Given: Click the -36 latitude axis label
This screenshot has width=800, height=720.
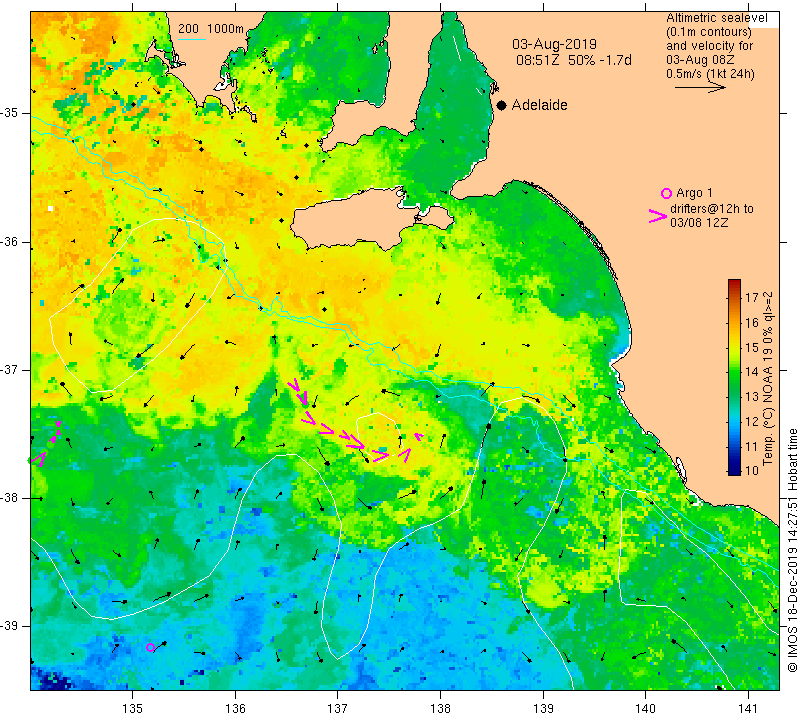Looking at the screenshot, I should (x=11, y=241).
